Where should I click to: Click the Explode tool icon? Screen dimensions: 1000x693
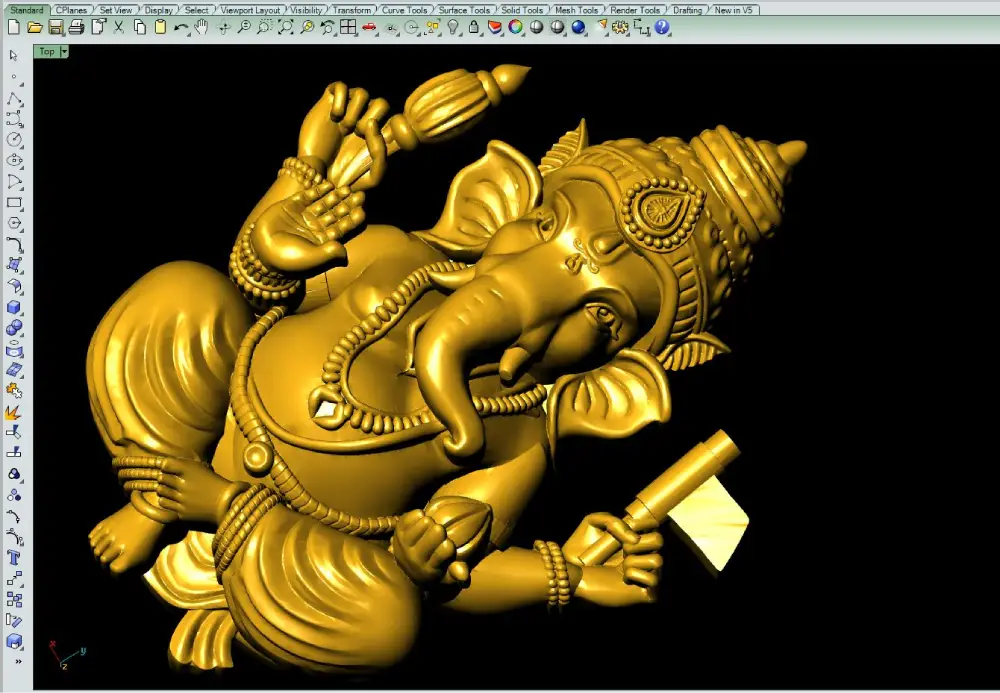pyautogui.click(x=14, y=412)
